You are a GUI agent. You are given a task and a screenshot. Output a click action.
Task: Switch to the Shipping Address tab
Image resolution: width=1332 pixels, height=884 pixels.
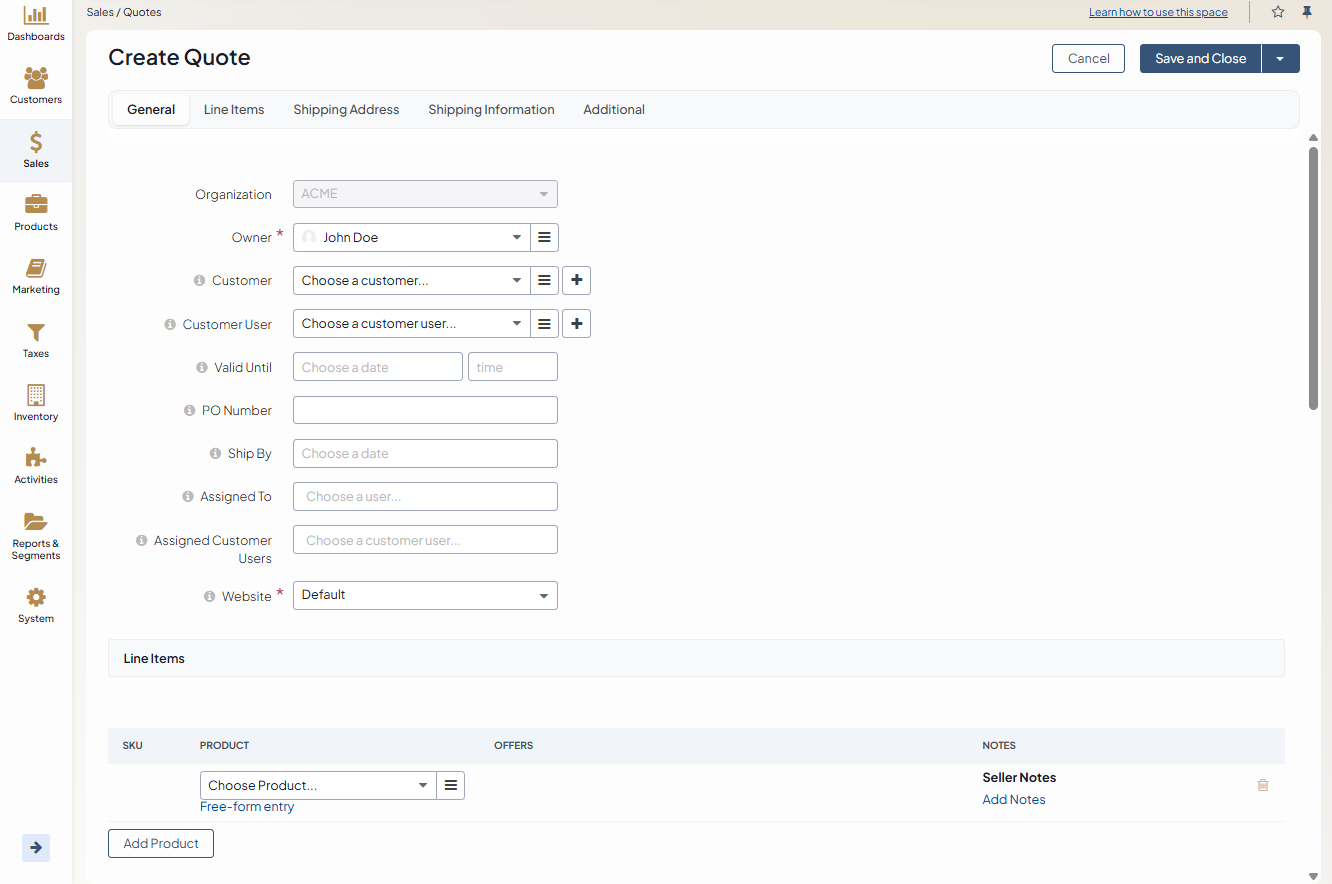point(346,110)
